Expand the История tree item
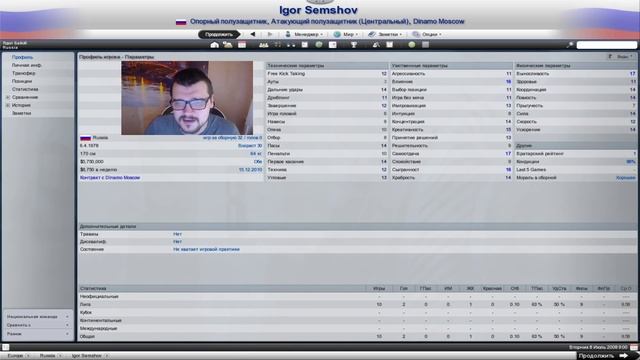The height and width of the screenshot is (360, 640). coord(7,105)
